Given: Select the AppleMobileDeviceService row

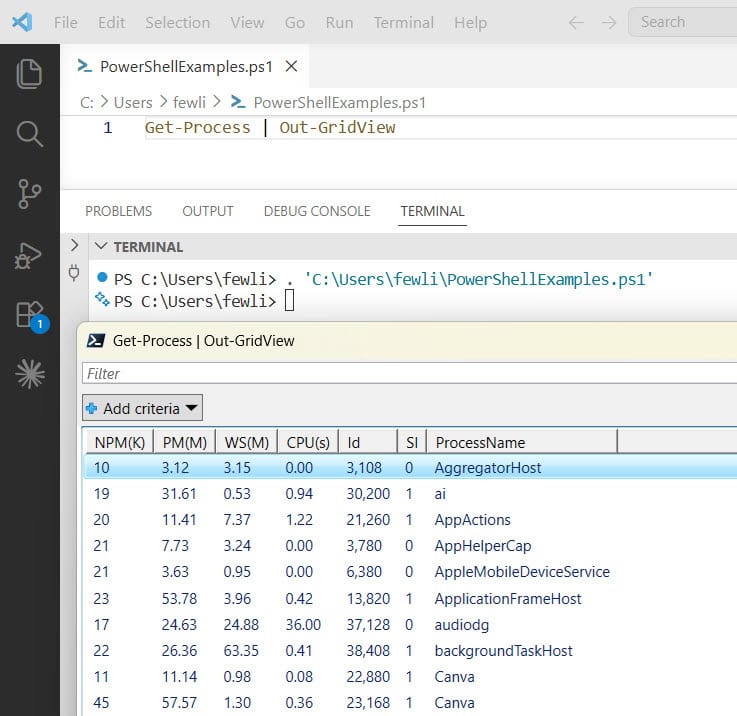Looking at the screenshot, I should [409, 572].
